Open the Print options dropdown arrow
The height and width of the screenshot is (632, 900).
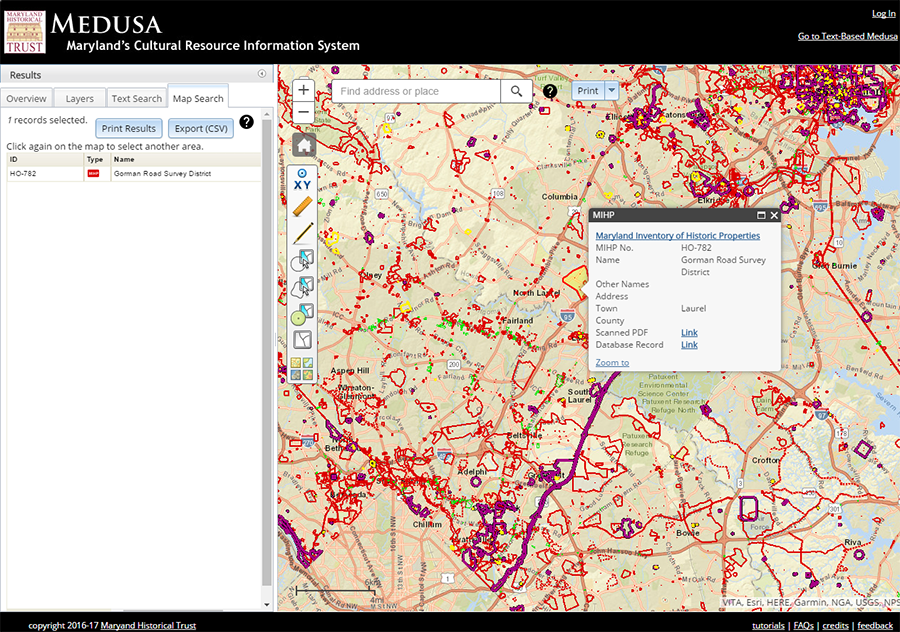coord(612,91)
